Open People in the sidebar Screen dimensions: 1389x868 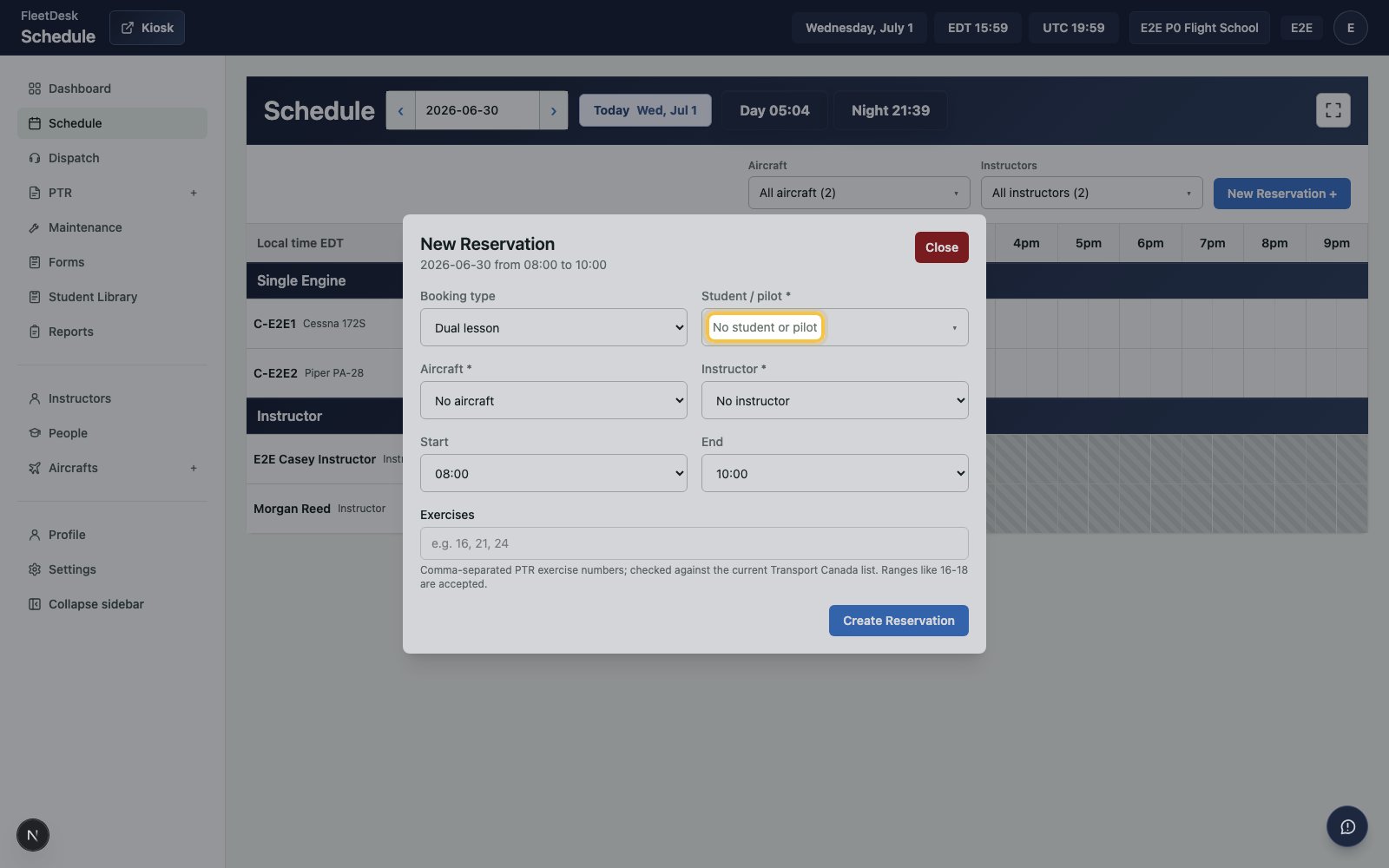click(112, 433)
